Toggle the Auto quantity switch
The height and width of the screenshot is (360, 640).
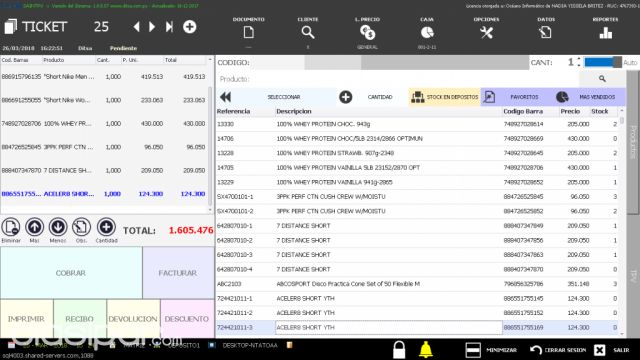point(603,62)
